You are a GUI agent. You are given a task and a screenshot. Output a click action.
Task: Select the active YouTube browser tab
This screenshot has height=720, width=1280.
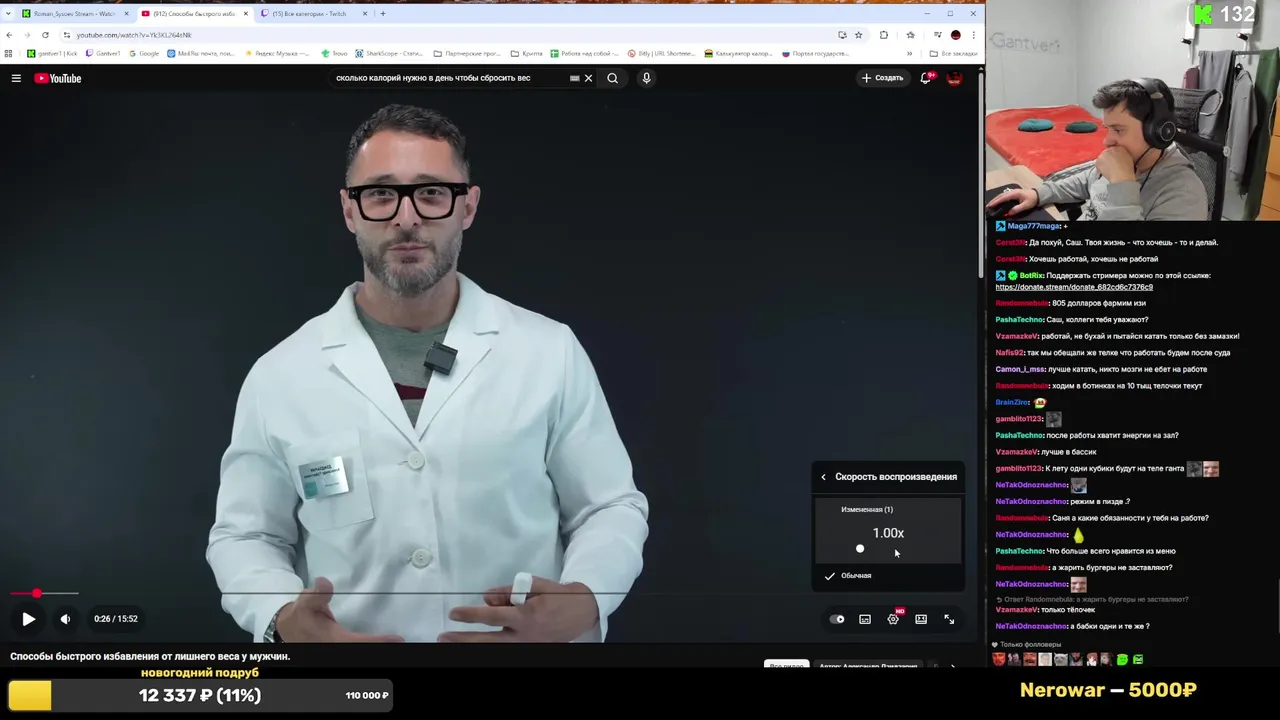click(193, 14)
